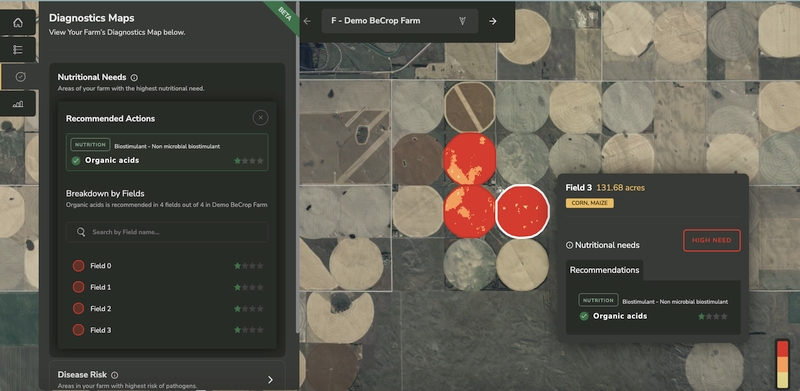Click Organic acids star rating in left panel
800x391 pixels.
[x=249, y=161]
